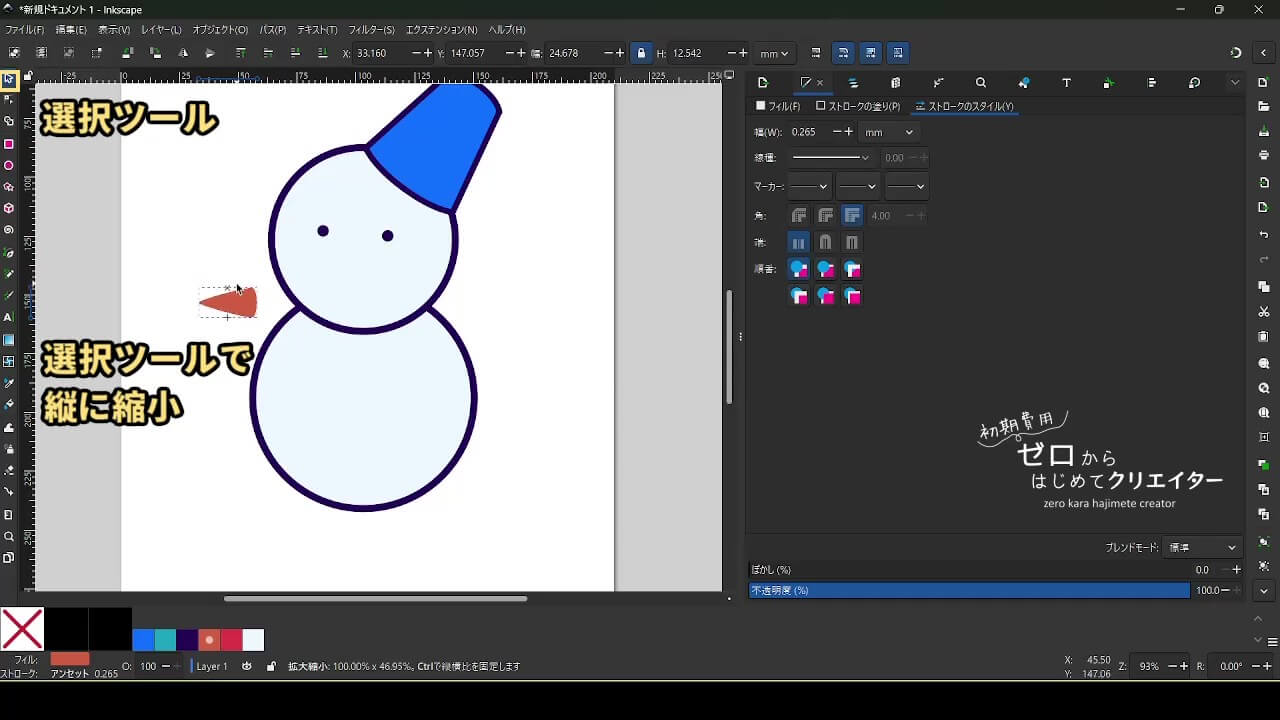Image resolution: width=1280 pixels, height=720 pixels.
Task: Select the Rectangle tool in the toolbox
Action: click(x=9, y=144)
